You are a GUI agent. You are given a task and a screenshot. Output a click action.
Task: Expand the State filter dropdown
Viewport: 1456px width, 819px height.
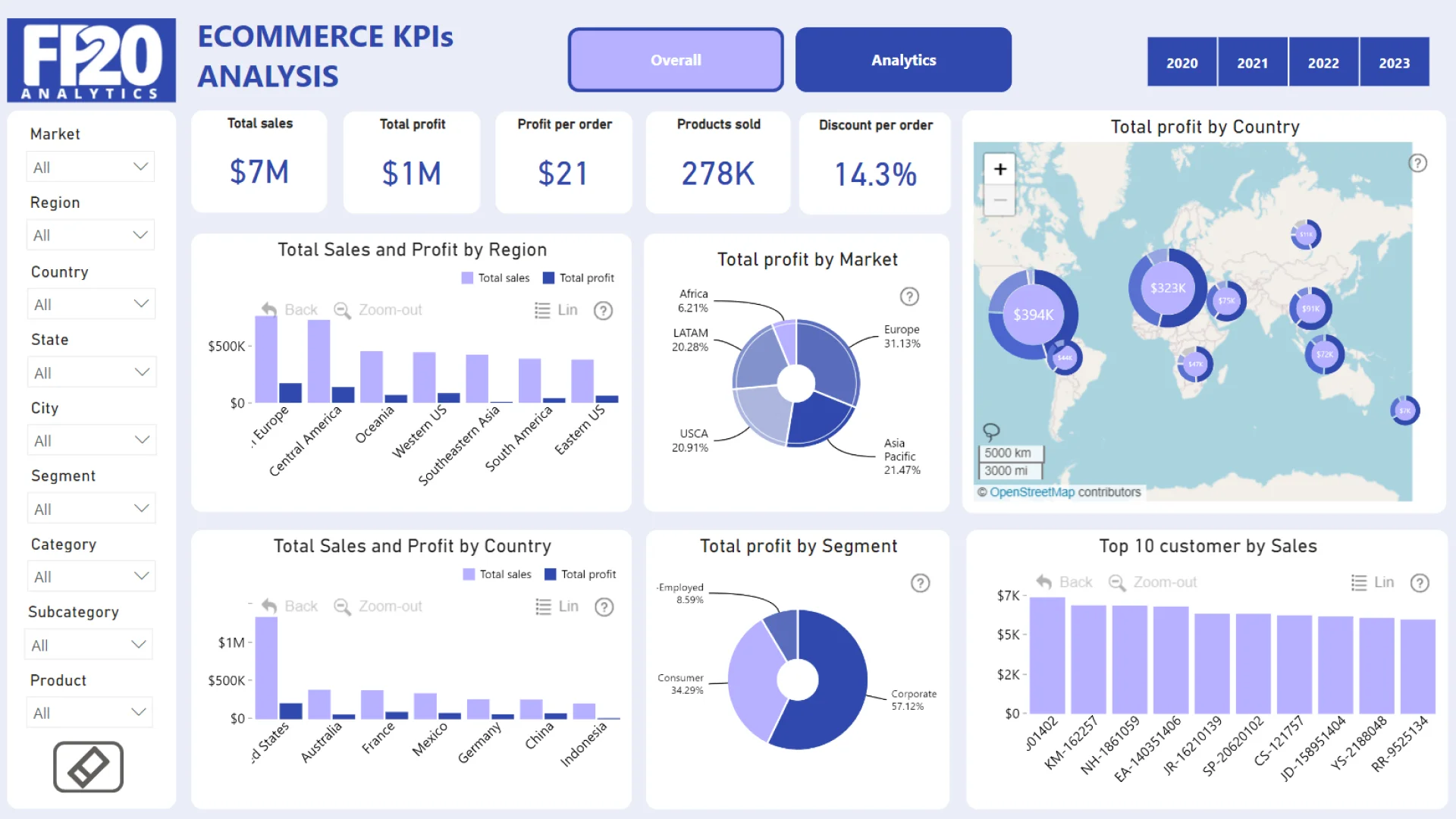(92, 372)
